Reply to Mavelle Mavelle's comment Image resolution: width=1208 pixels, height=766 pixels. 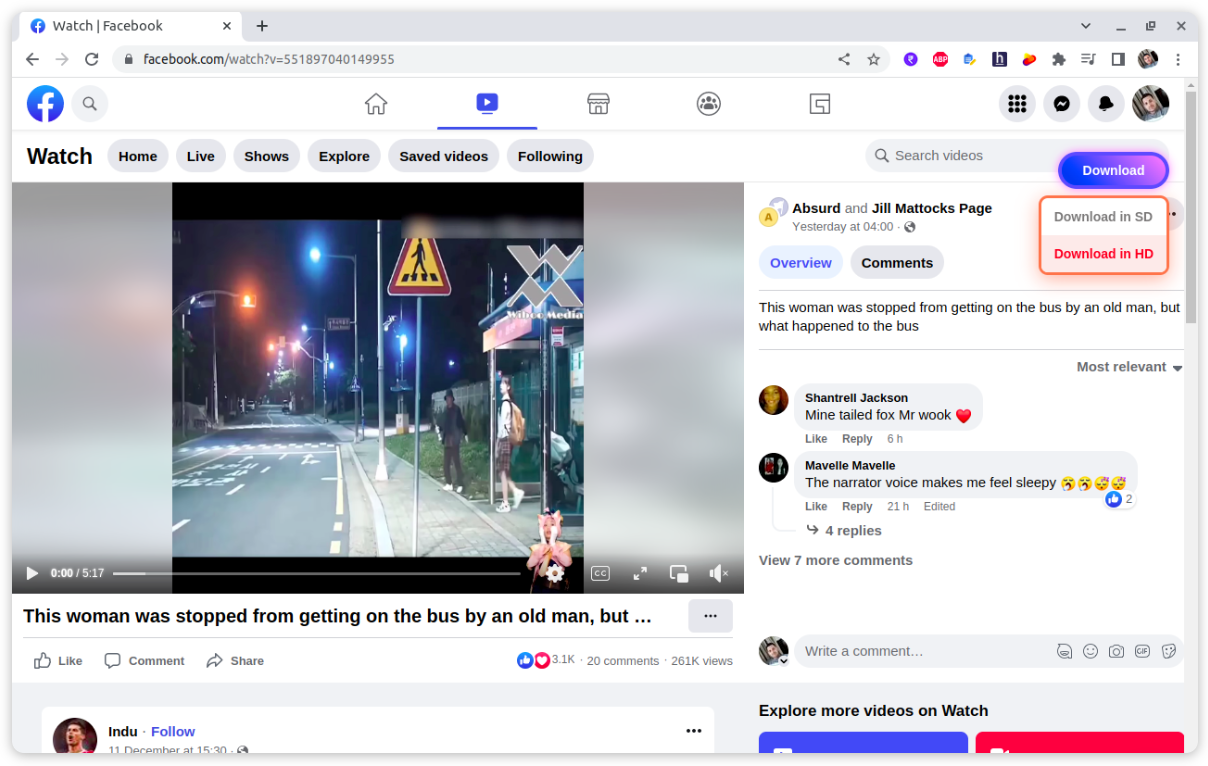pyautogui.click(x=857, y=506)
